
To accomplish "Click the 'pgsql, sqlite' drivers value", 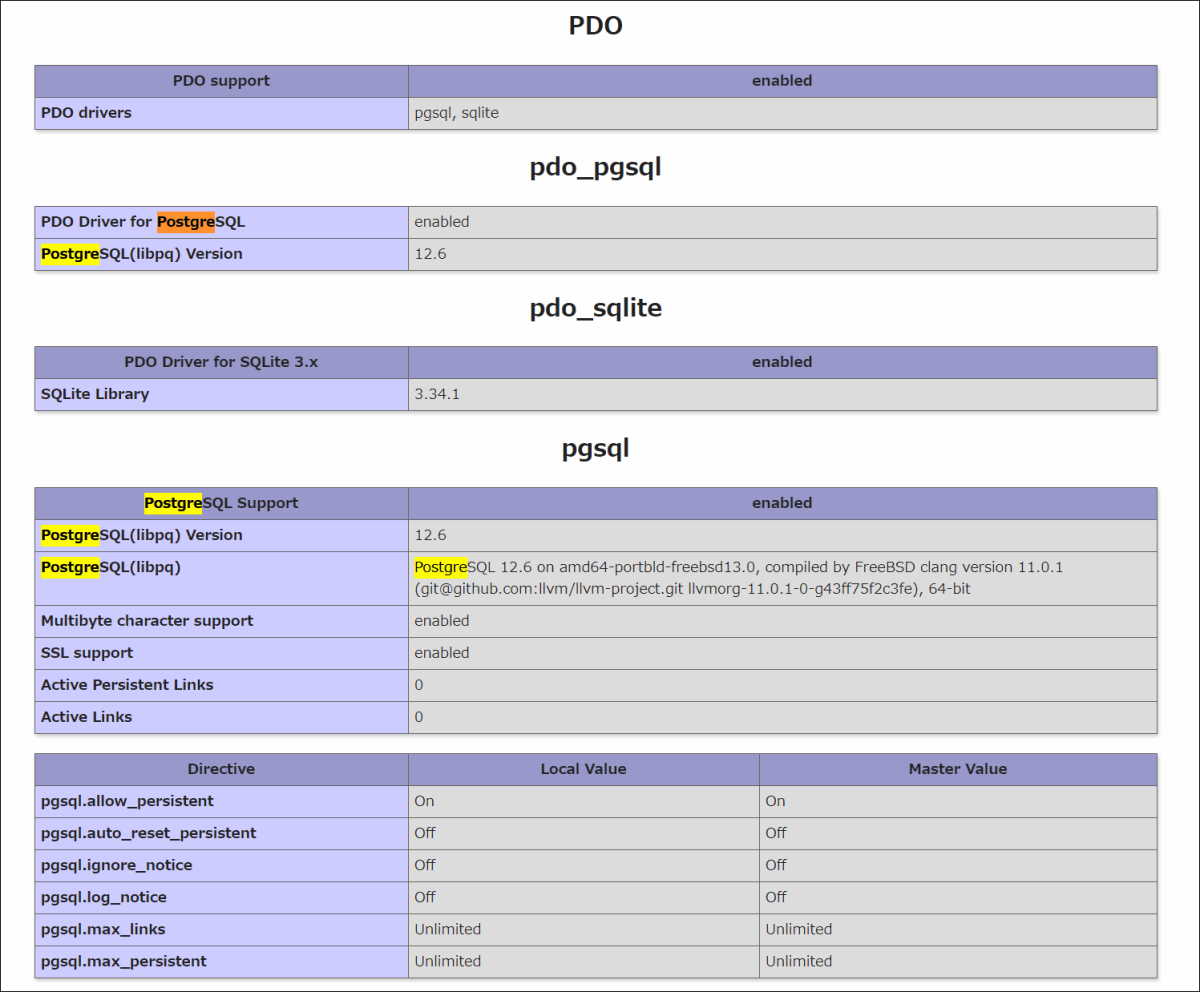I will [456, 113].
